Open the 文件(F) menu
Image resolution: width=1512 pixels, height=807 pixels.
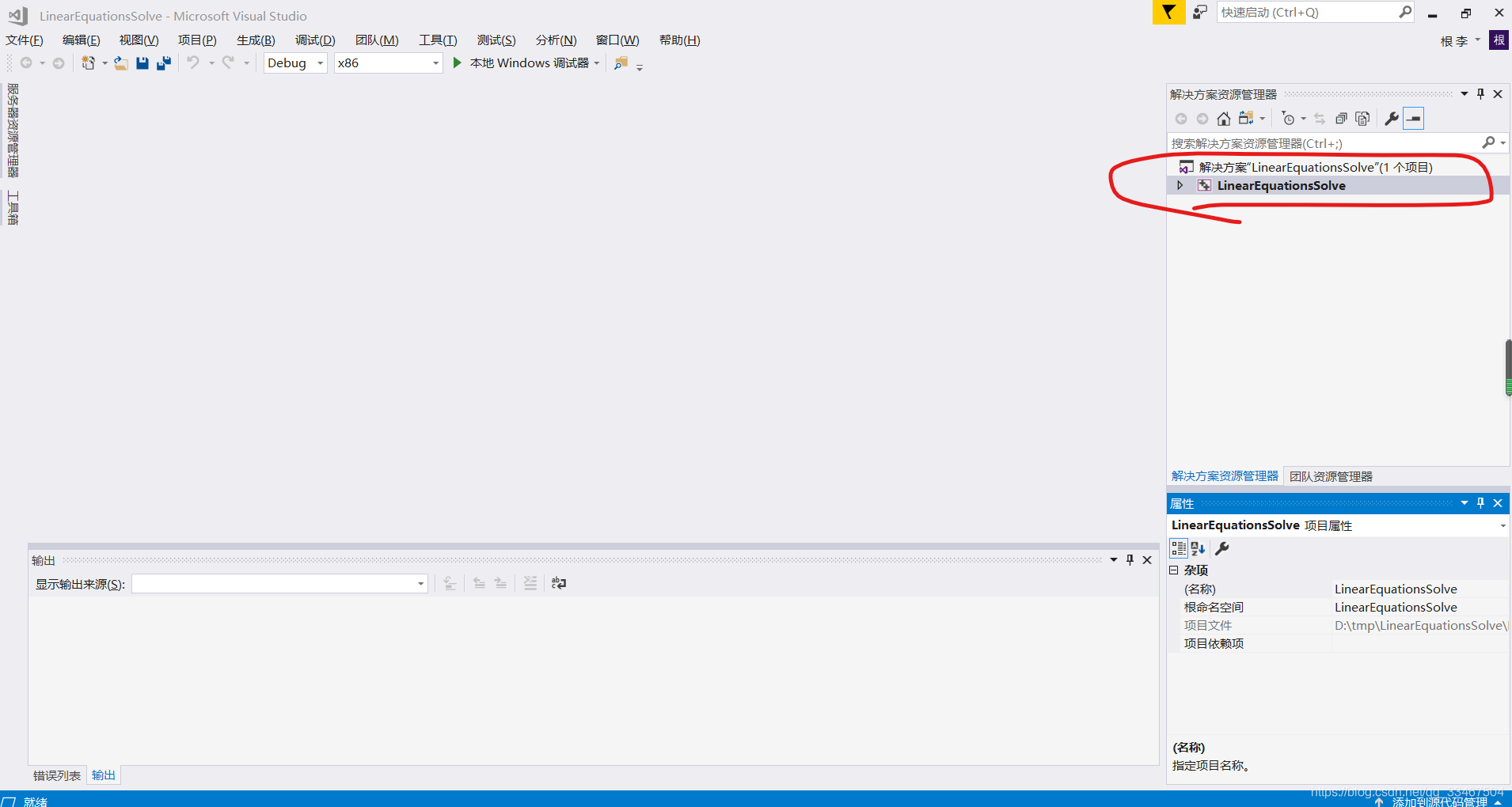pos(24,40)
